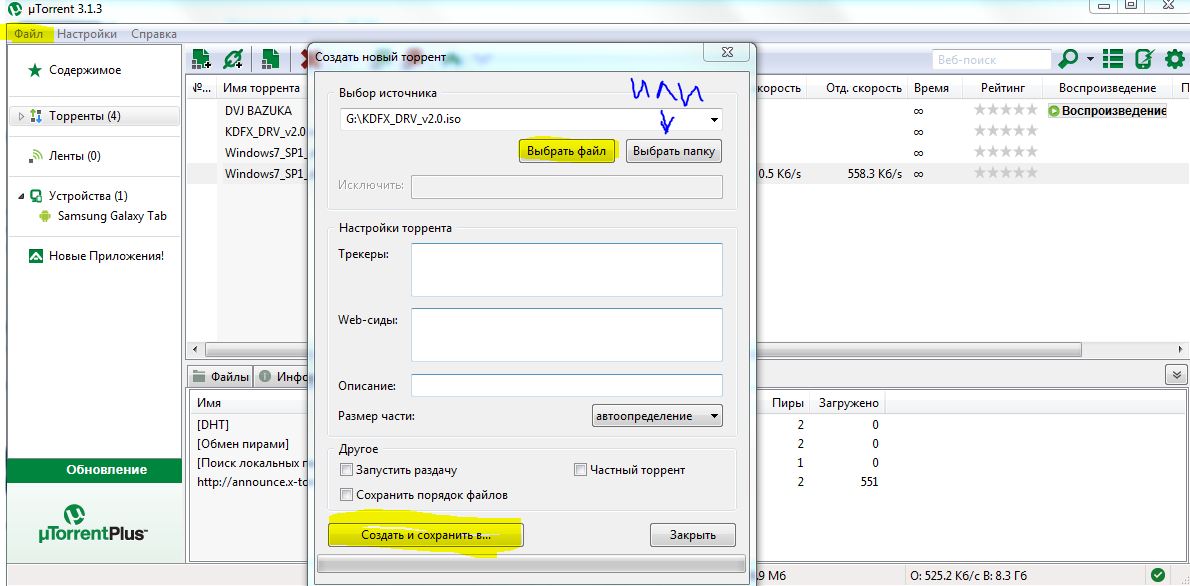
Task: Enable the Запустить раздачу checkbox
Action: tap(347, 470)
